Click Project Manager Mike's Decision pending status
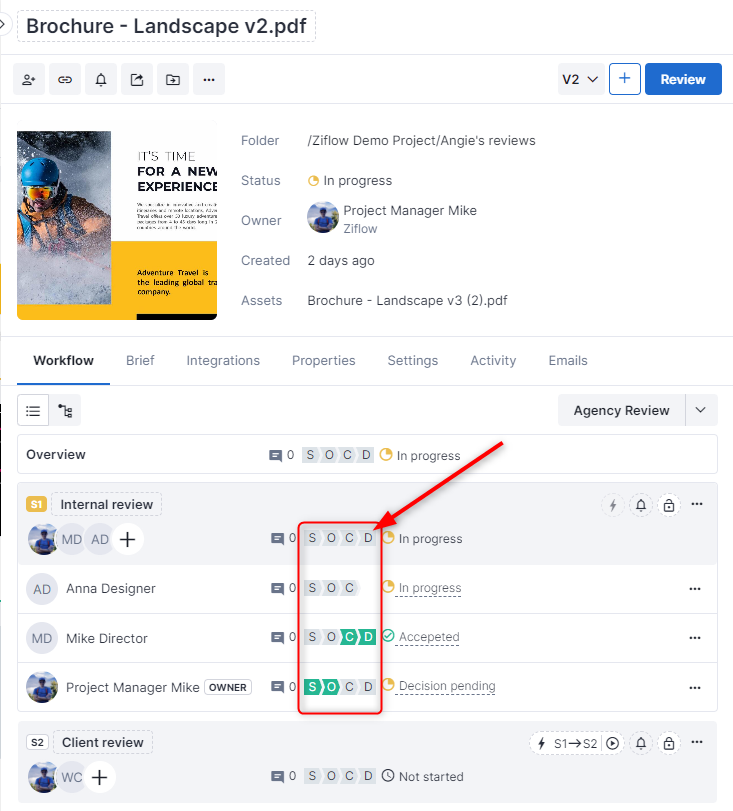 446,687
